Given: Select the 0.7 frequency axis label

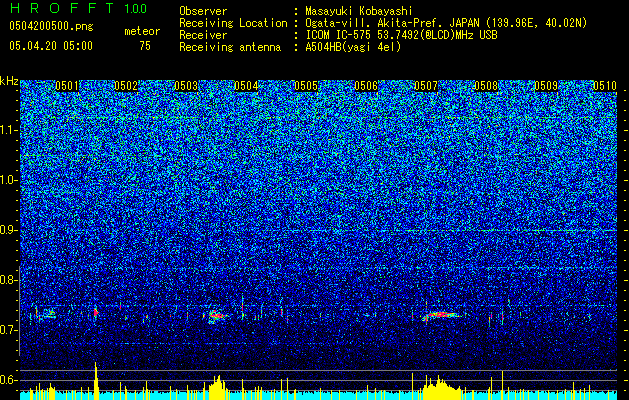Looking at the screenshot, I should tap(9, 330).
